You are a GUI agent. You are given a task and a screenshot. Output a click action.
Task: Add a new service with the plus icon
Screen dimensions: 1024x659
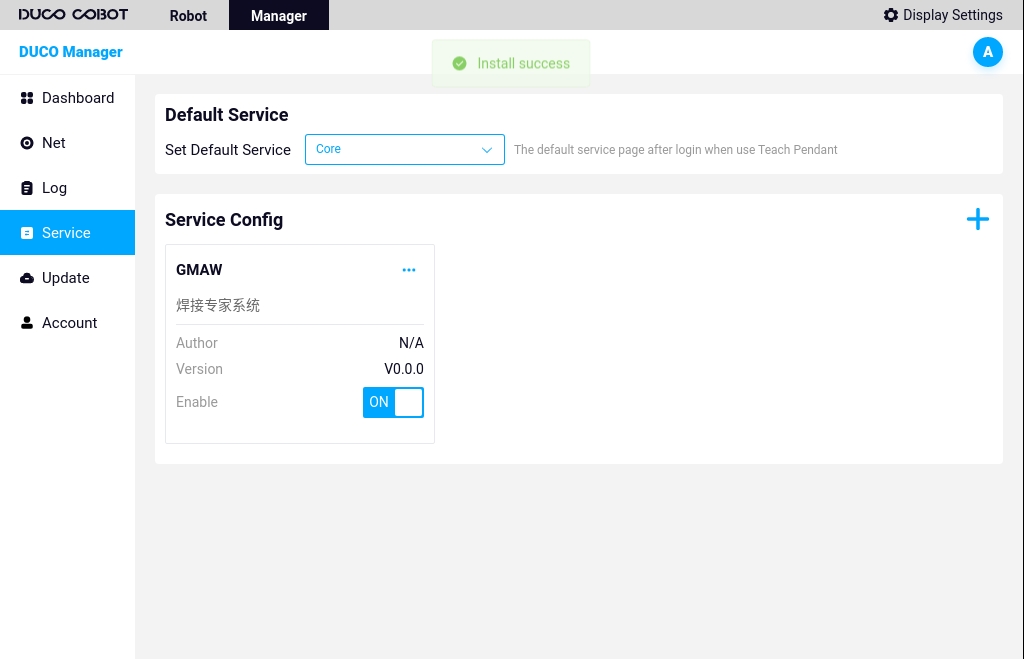pos(977,220)
